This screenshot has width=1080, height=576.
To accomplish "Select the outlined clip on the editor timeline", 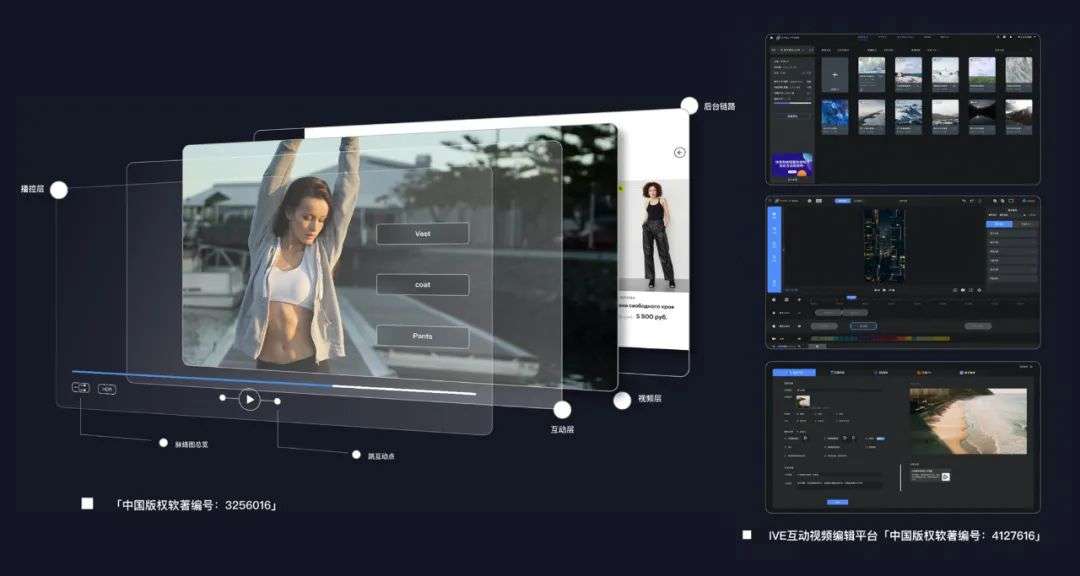I will [862, 326].
